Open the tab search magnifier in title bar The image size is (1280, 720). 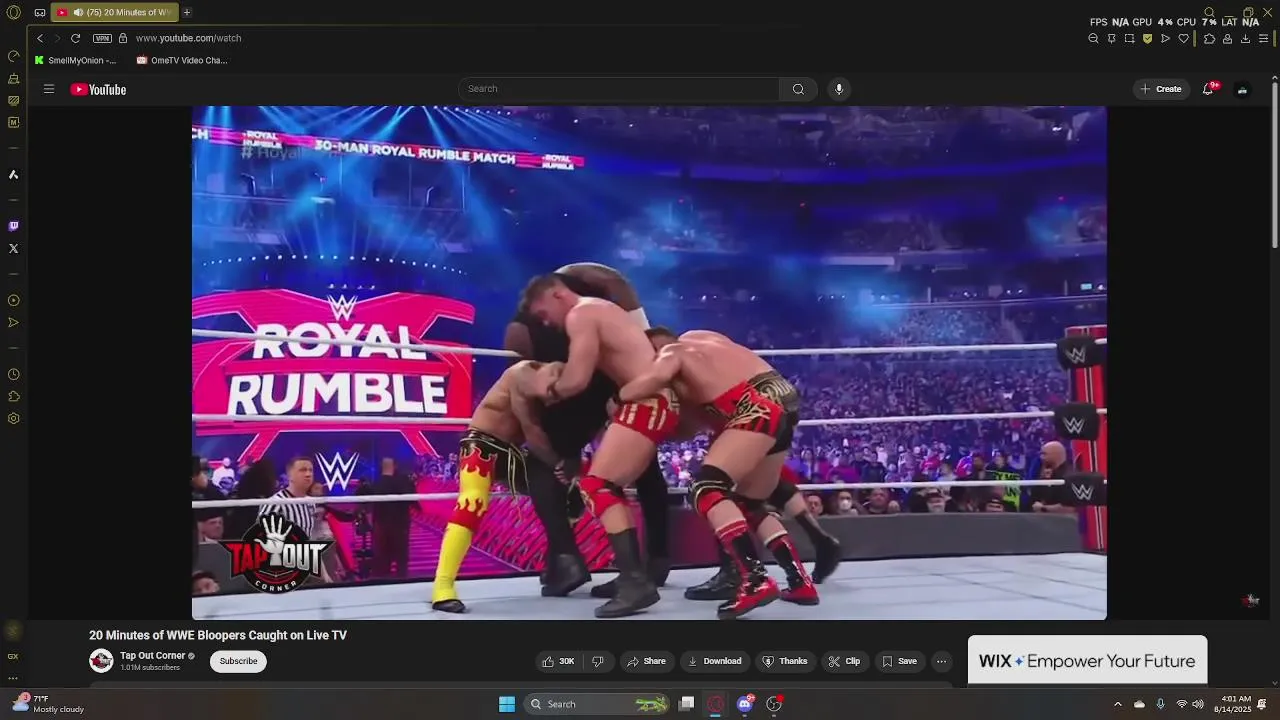pos(1209,12)
